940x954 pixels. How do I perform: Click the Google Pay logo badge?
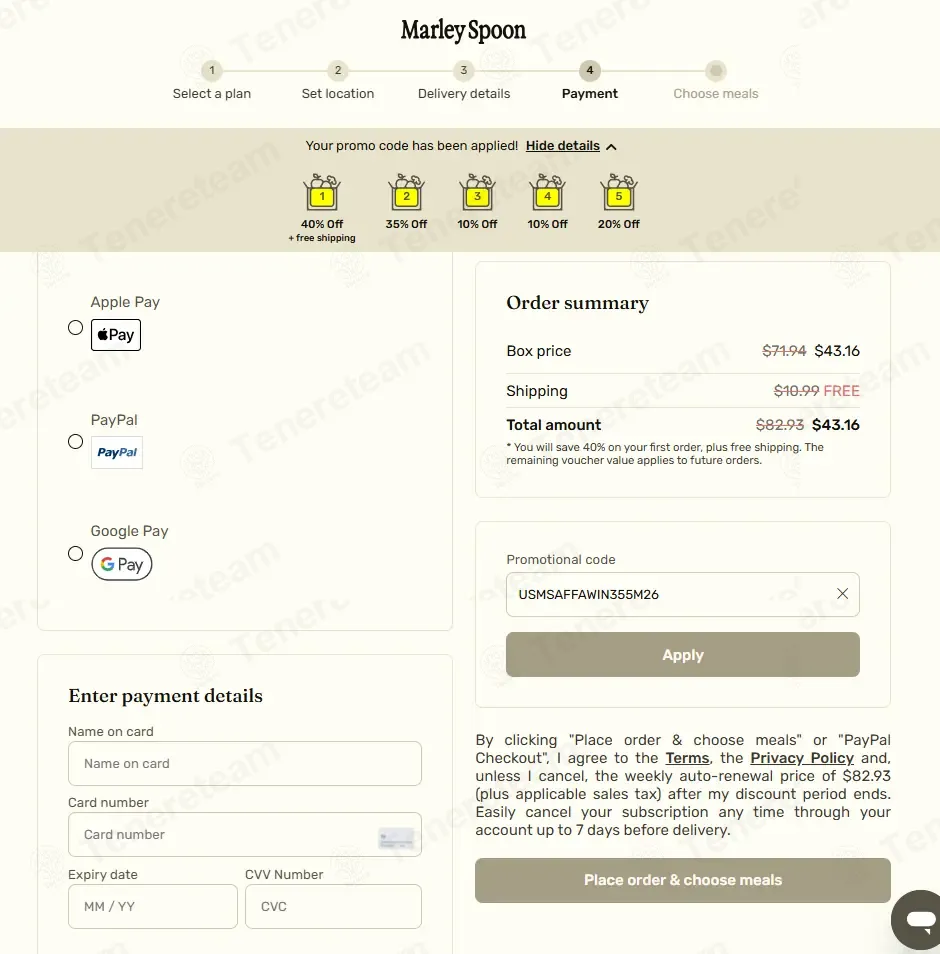coord(122,564)
